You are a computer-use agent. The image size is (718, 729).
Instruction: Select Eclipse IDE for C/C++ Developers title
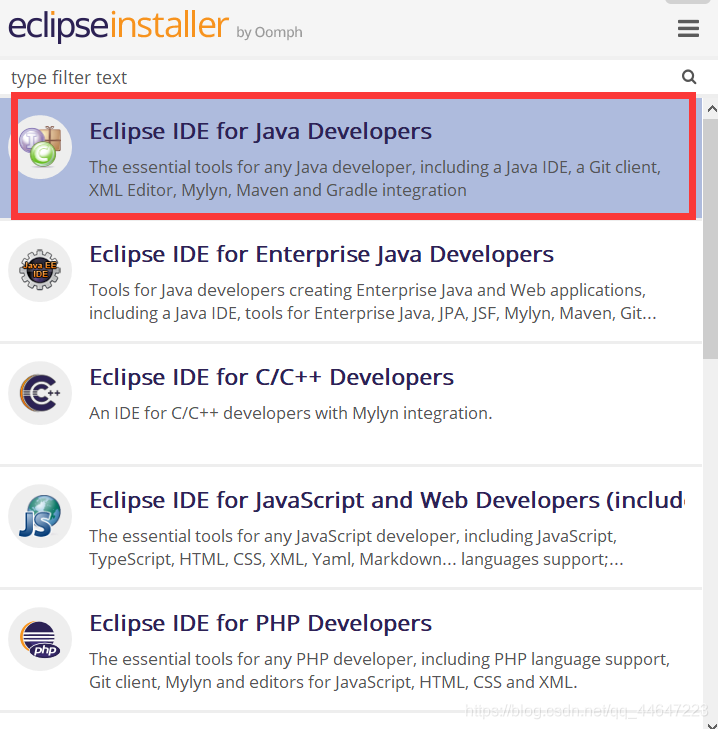[272, 377]
